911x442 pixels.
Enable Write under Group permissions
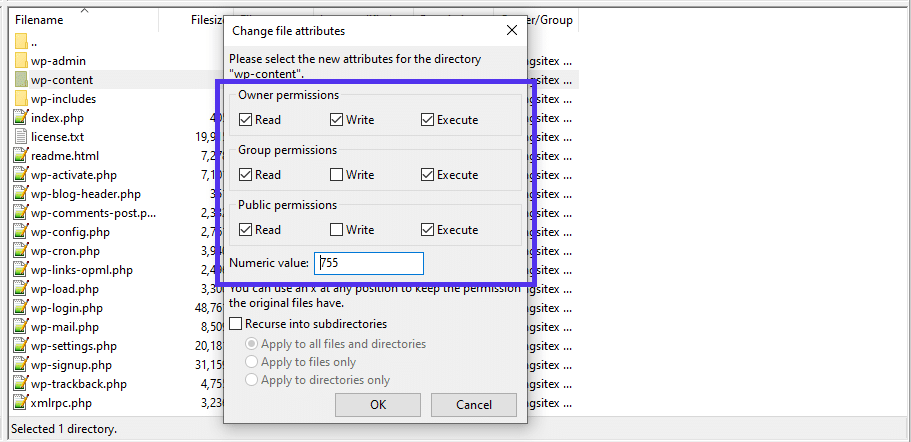pos(337,175)
